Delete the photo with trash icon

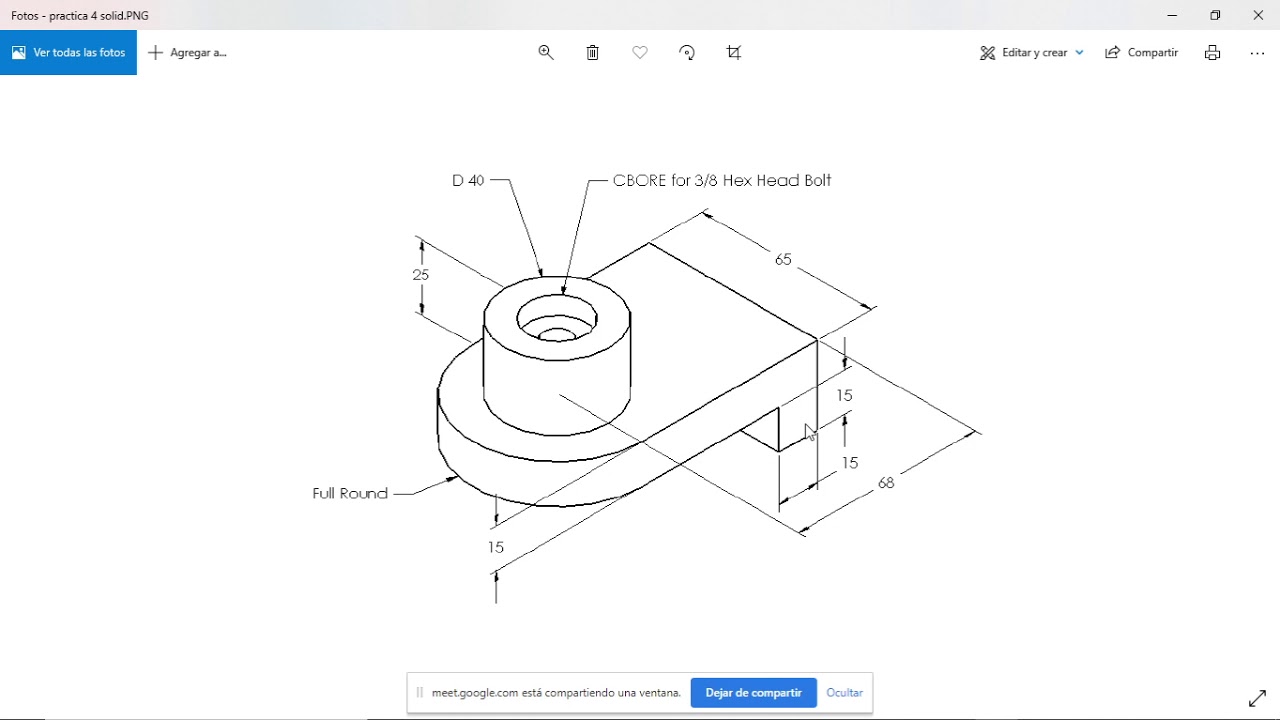[593, 53]
